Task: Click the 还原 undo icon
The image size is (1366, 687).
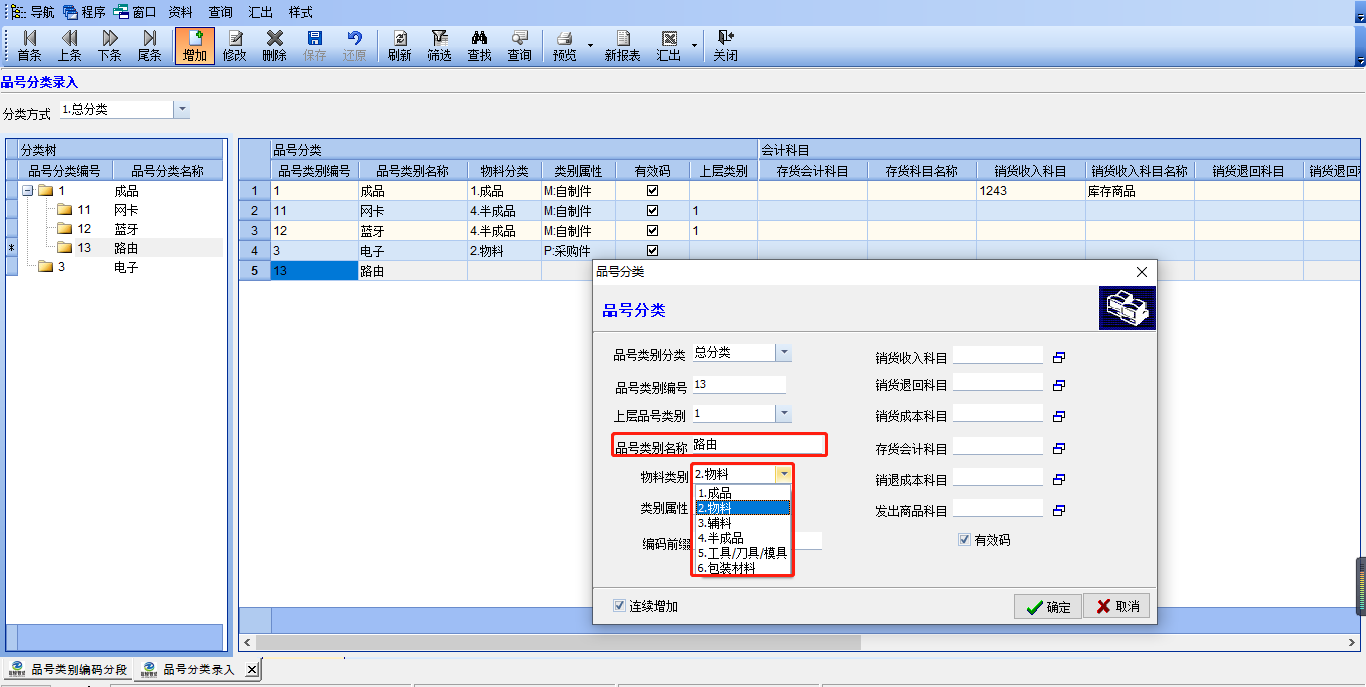Action: pyautogui.click(x=354, y=46)
